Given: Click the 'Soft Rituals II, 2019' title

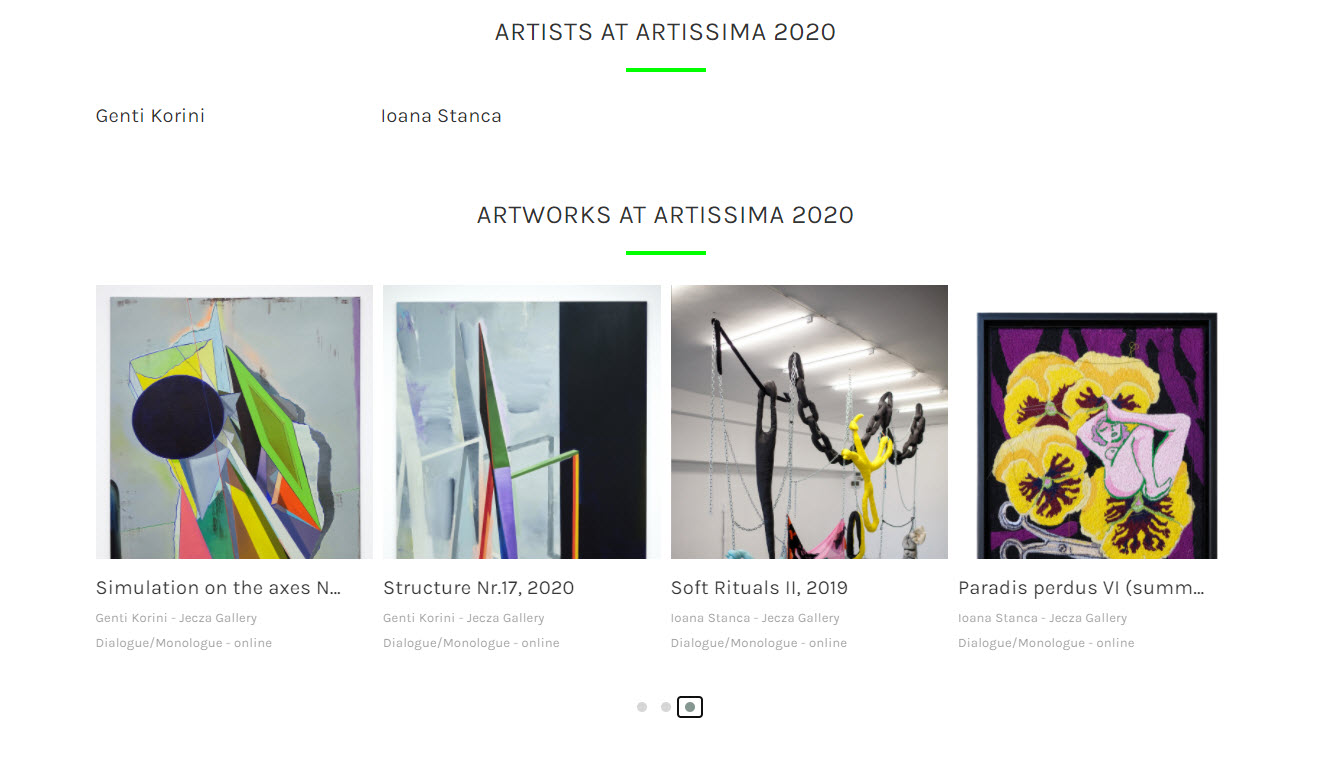Looking at the screenshot, I should (x=759, y=588).
